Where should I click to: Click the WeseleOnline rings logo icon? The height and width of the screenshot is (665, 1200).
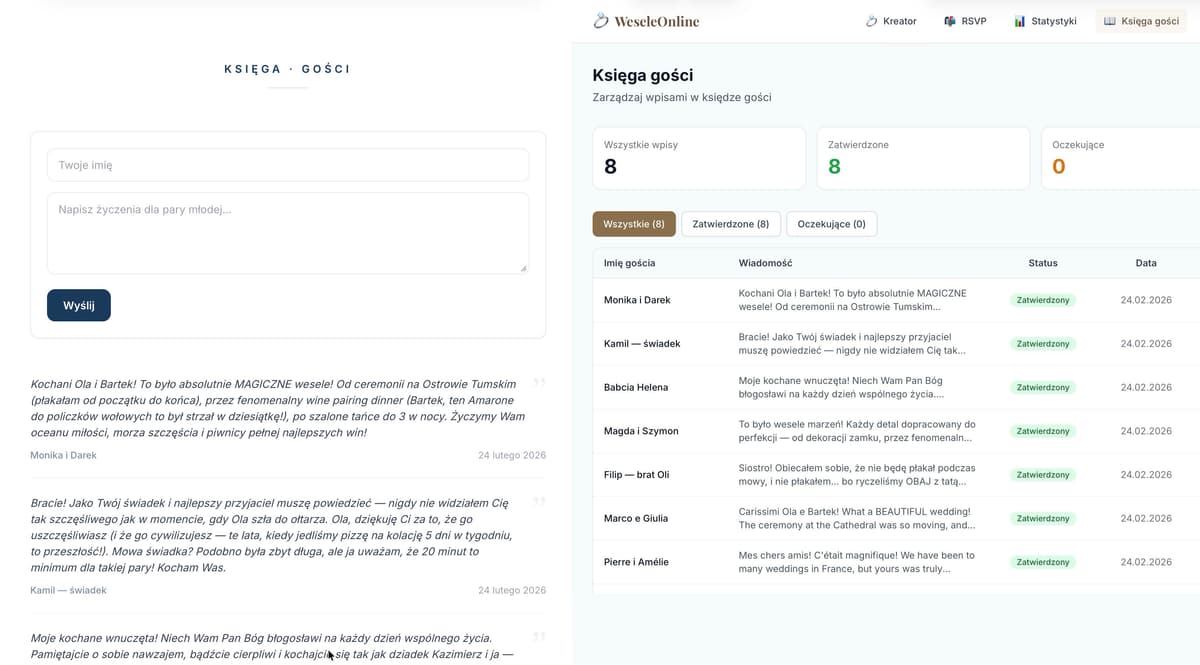(599, 19)
